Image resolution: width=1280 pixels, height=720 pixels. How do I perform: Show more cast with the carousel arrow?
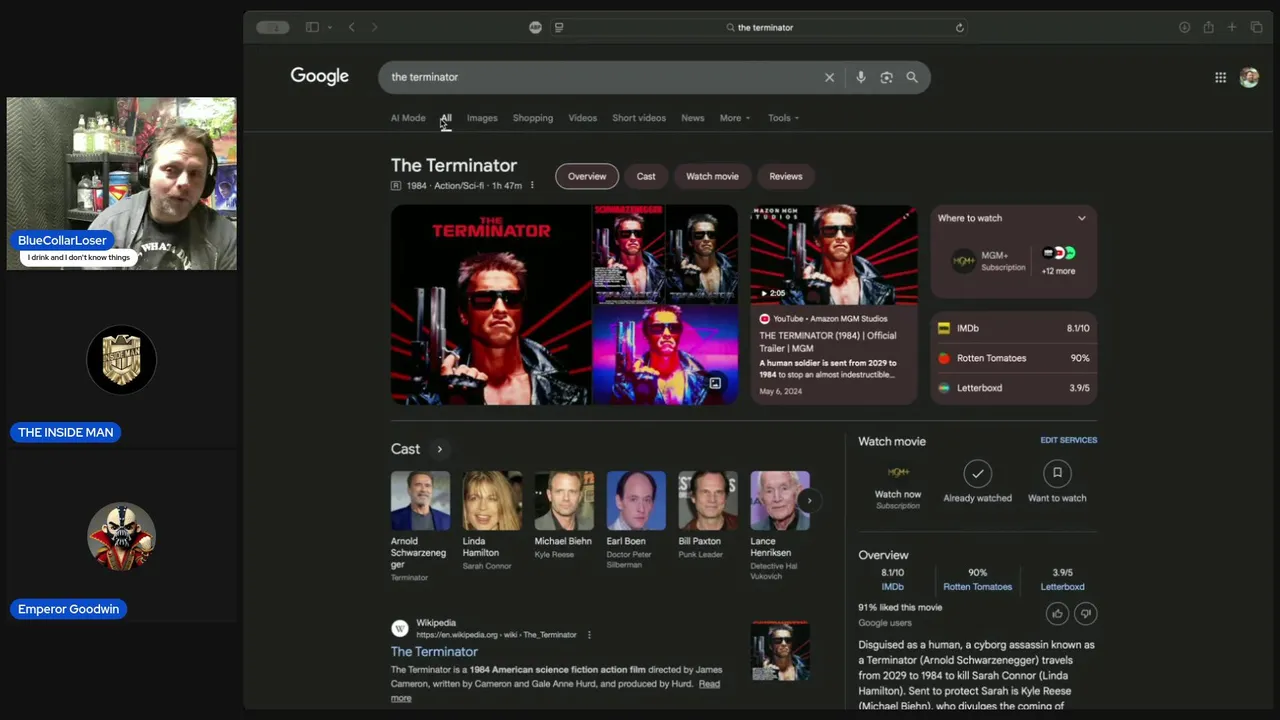tap(809, 500)
